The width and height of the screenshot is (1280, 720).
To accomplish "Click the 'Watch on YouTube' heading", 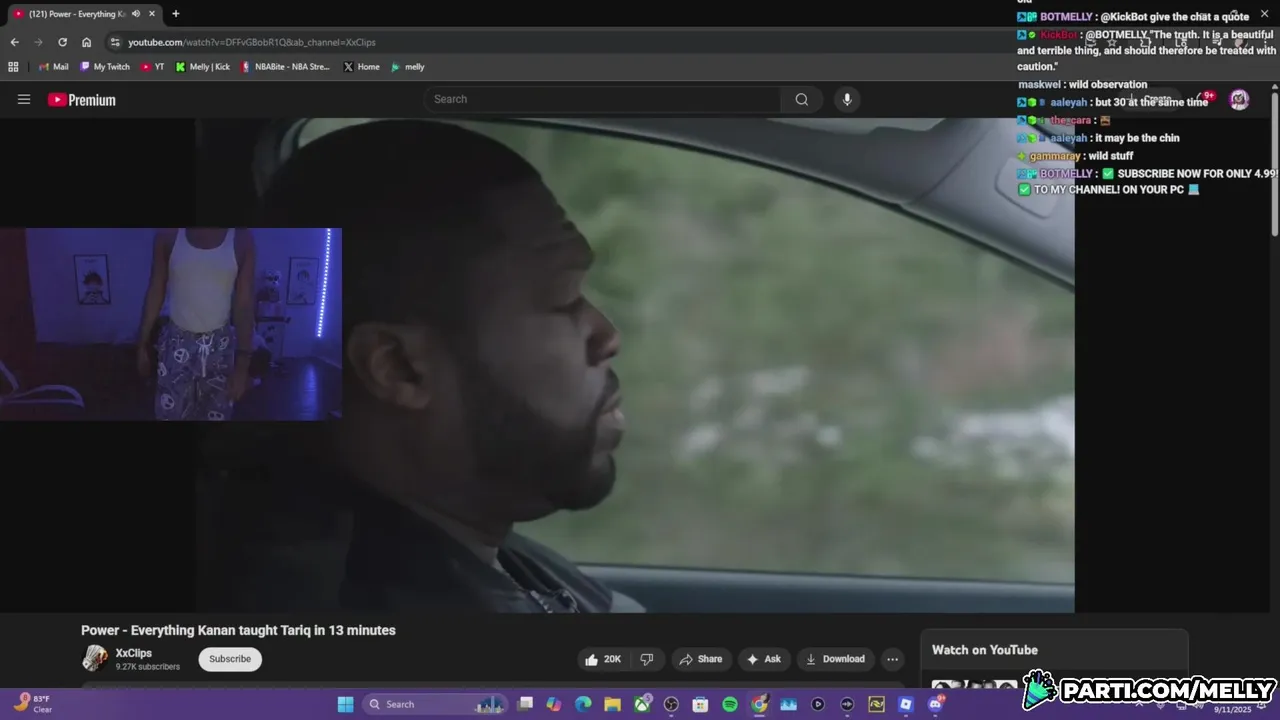I will [985, 650].
